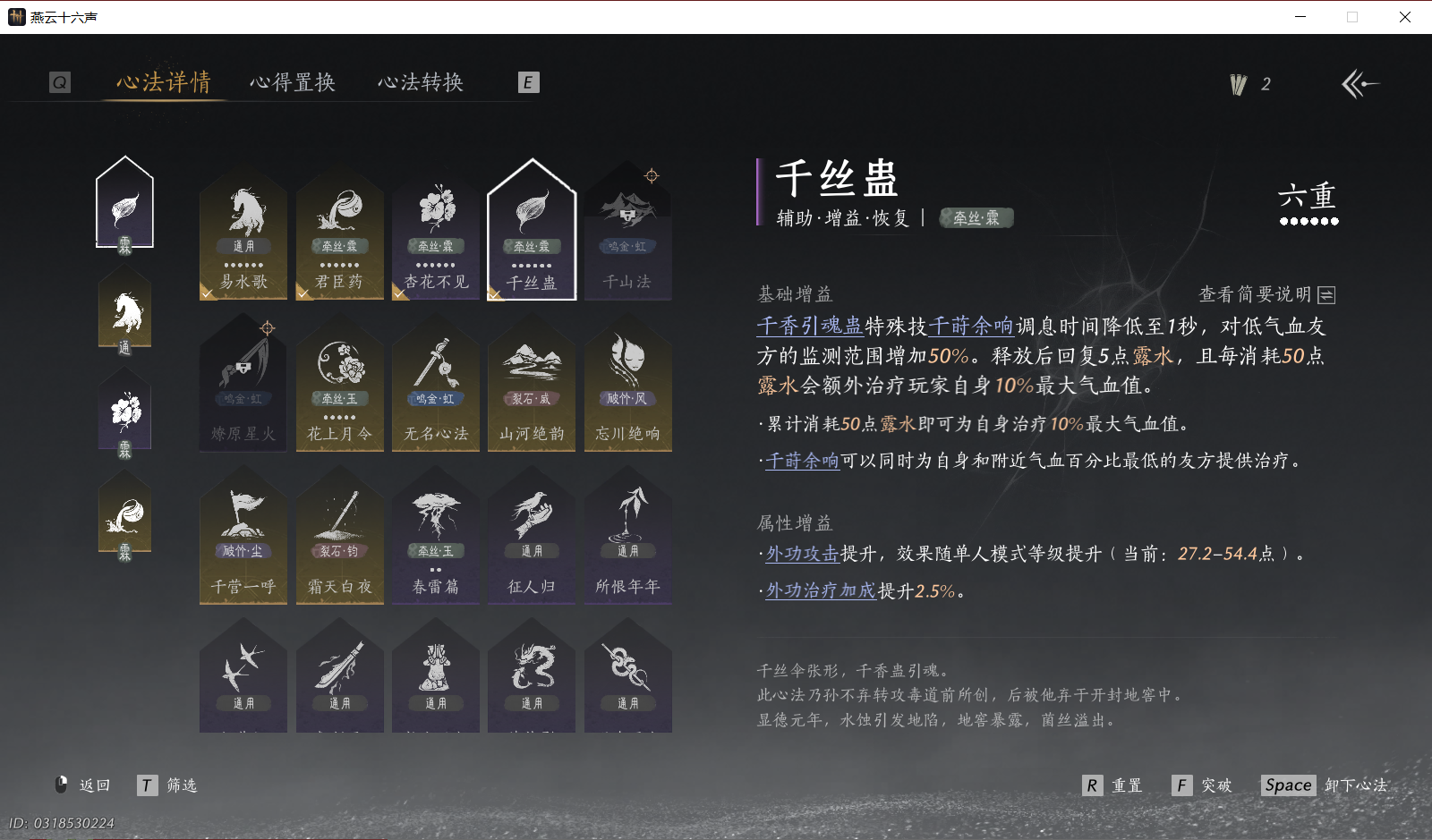Open the 外功攻击 attribute link

coord(802,554)
